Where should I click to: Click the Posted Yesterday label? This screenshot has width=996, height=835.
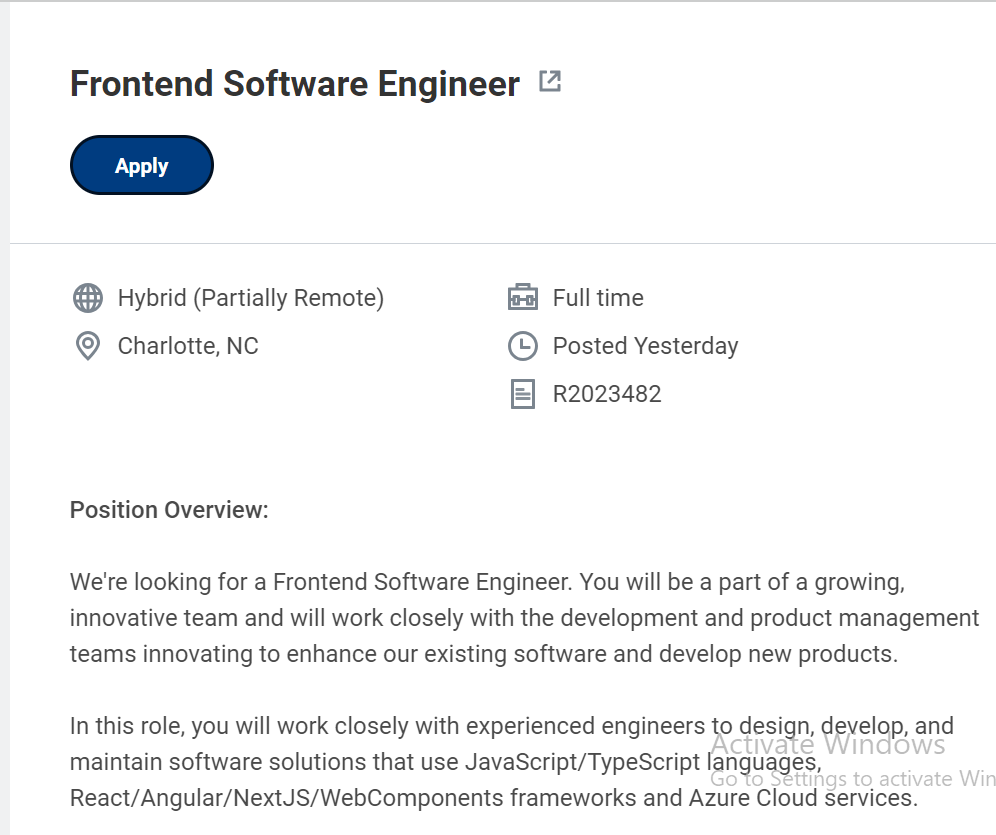[x=645, y=346]
